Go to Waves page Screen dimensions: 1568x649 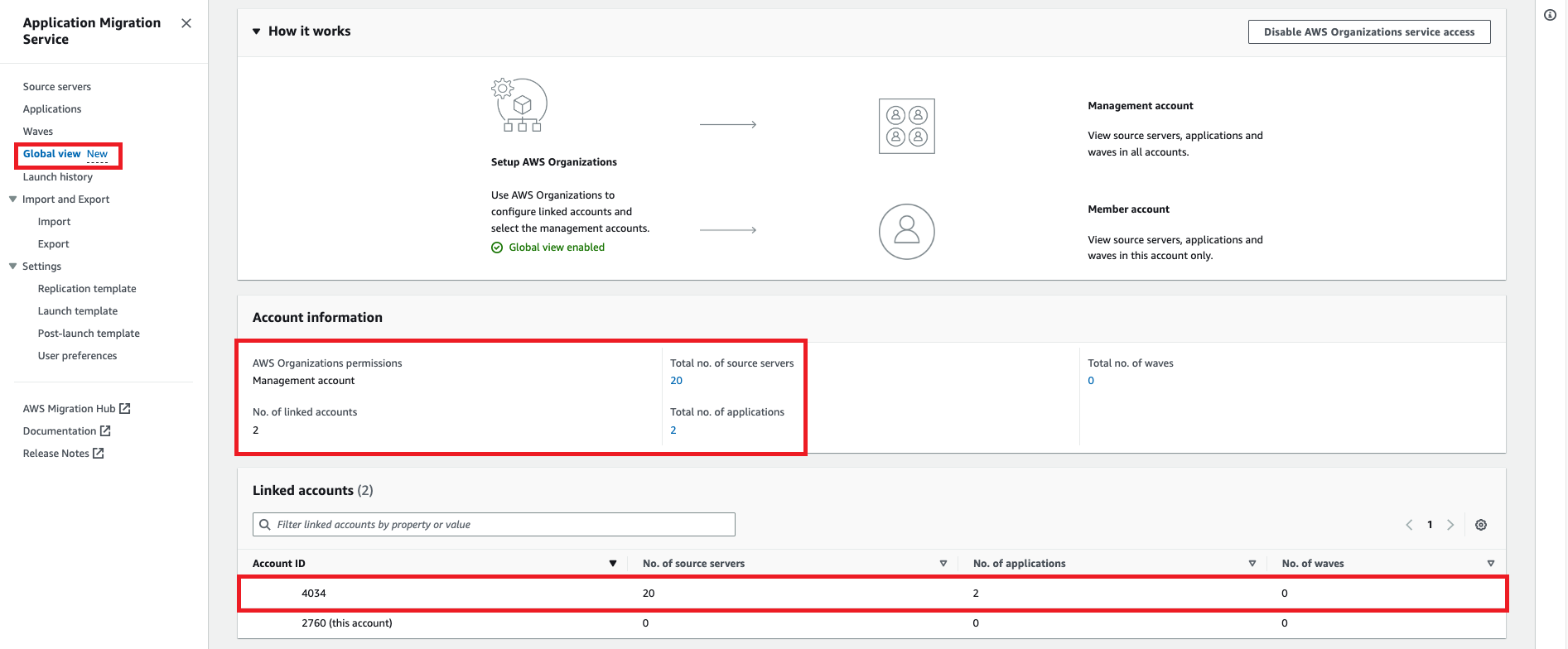click(x=38, y=132)
